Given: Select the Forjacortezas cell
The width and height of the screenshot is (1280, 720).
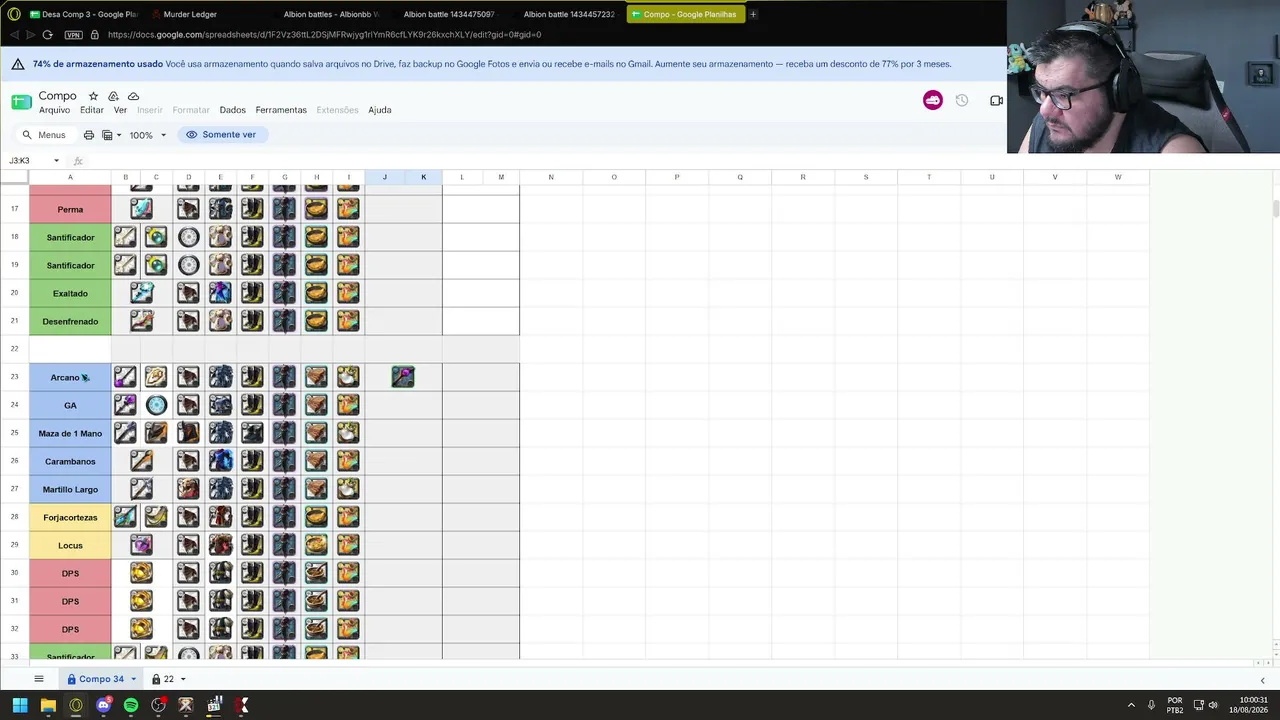Looking at the screenshot, I should coord(70,517).
